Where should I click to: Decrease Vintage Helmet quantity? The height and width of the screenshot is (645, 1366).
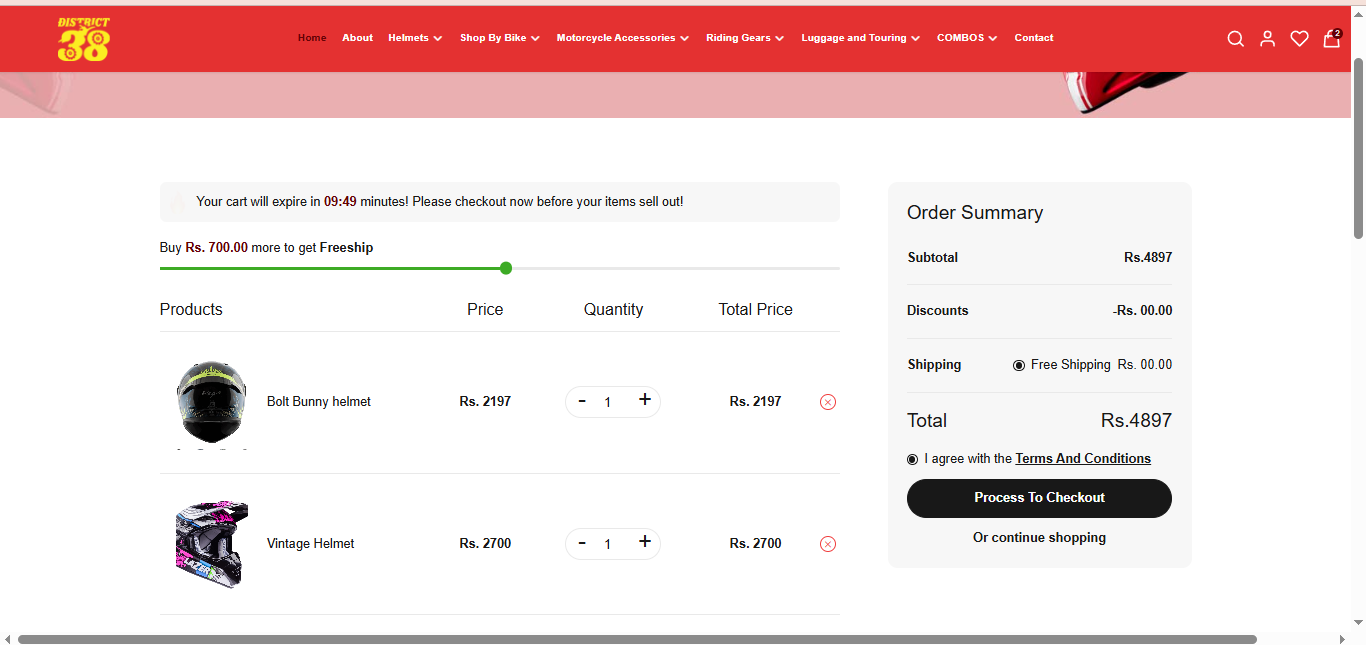click(582, 543)
